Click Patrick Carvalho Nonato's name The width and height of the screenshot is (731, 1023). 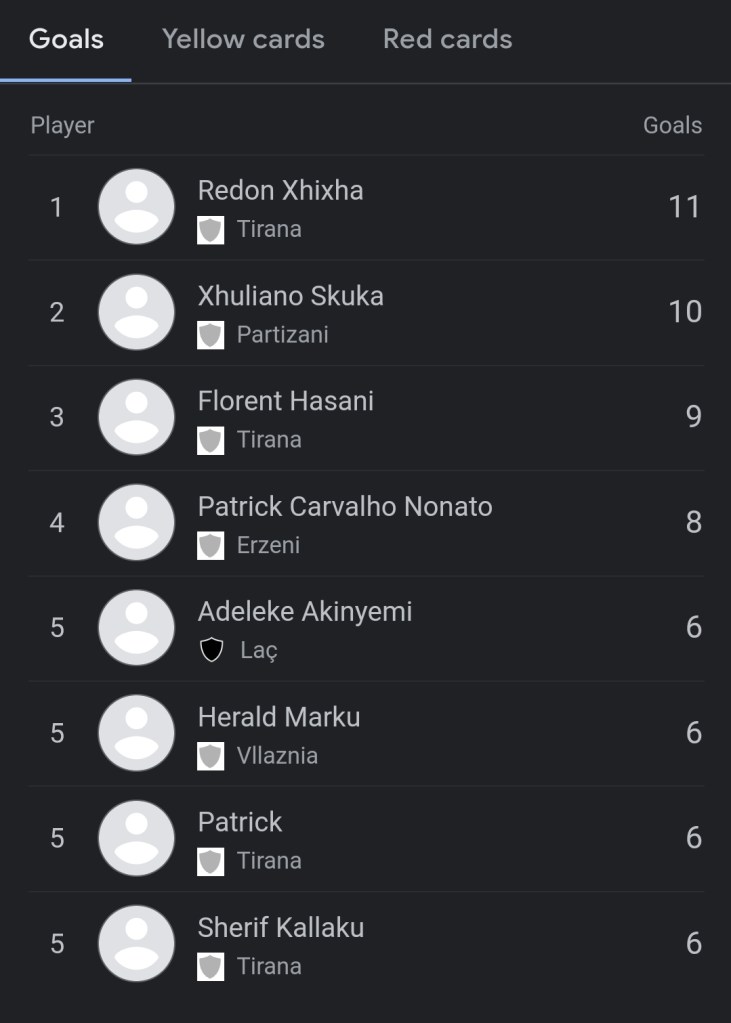345,506
